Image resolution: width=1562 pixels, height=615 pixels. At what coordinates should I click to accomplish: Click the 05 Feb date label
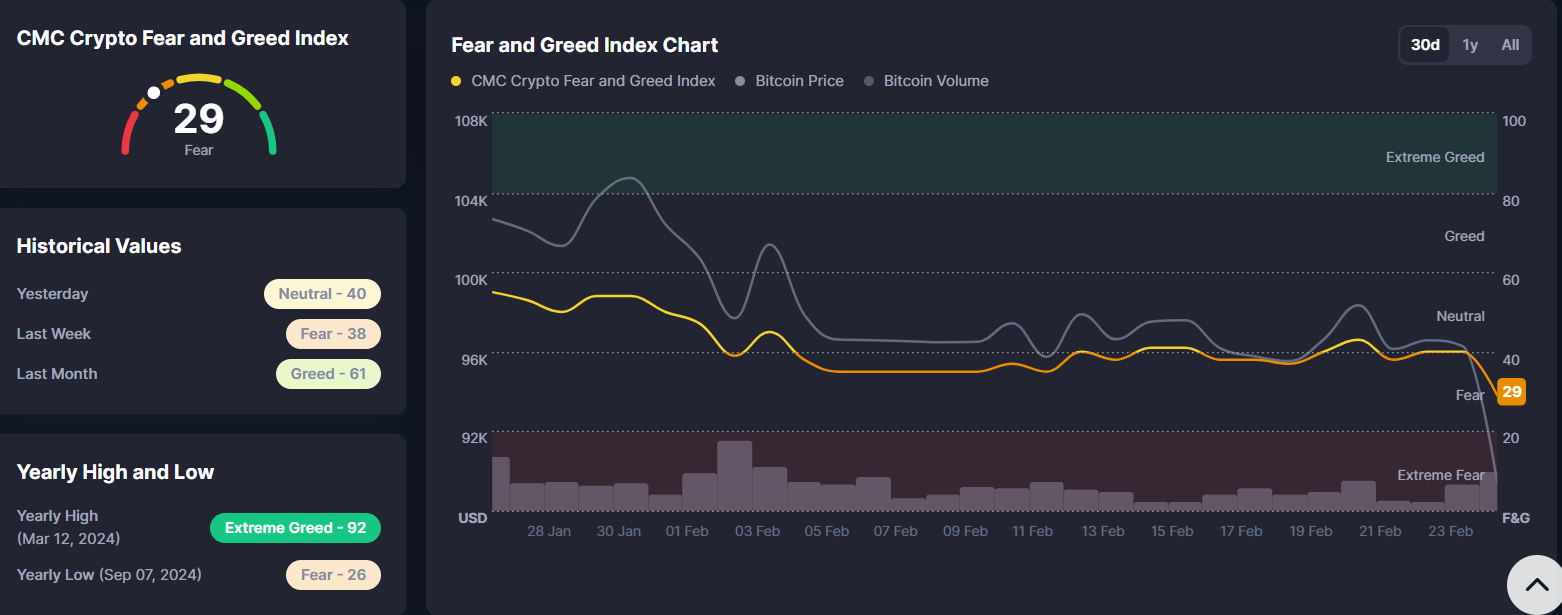point(826,531)
